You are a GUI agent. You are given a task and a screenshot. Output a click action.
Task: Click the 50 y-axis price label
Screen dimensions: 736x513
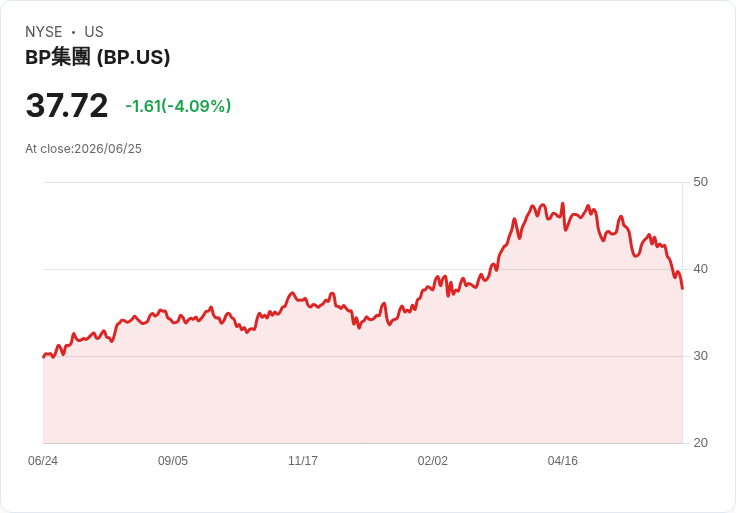(700, 182)
